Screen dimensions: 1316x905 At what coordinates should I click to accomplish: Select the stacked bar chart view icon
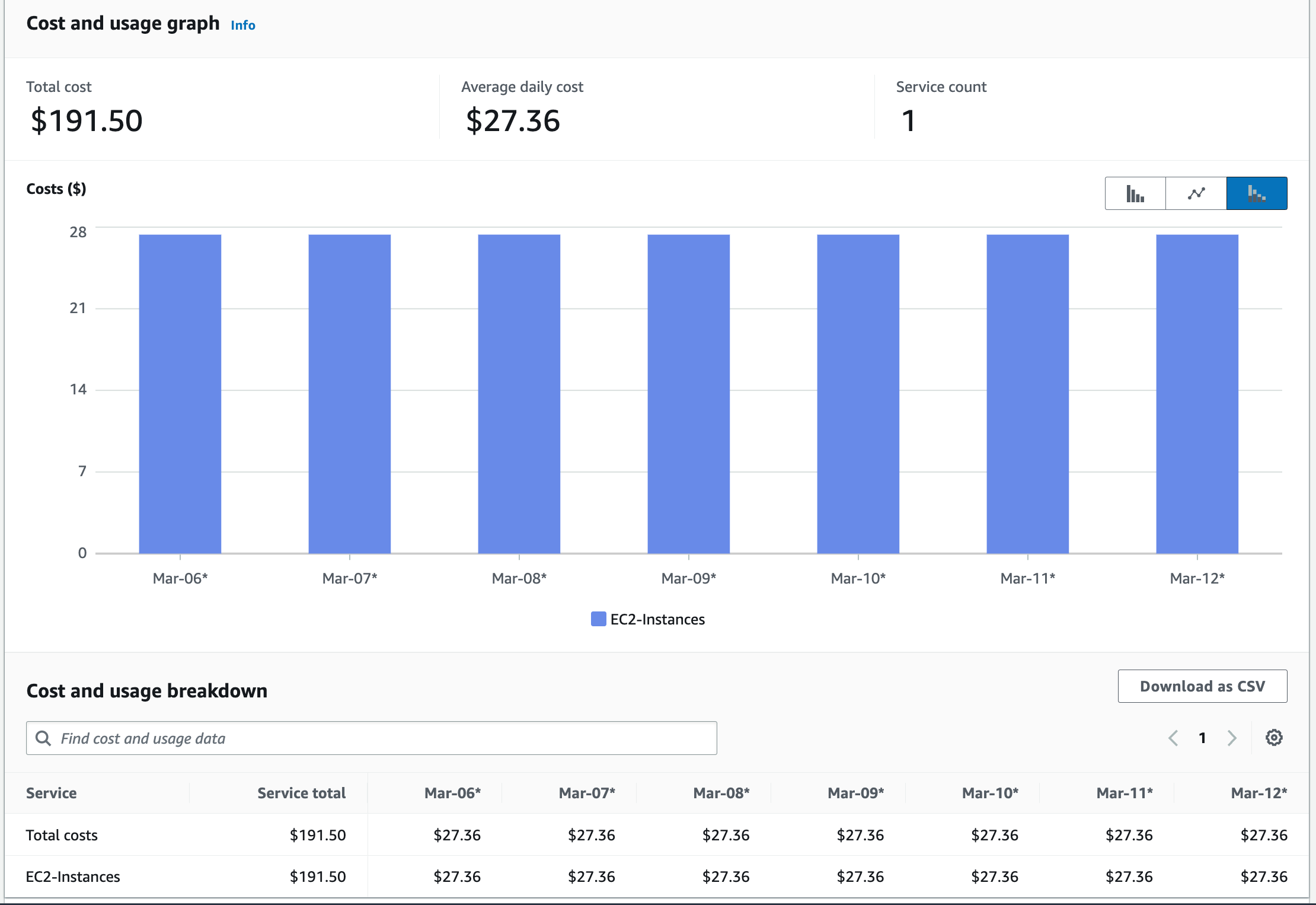tap(1256, 193)
